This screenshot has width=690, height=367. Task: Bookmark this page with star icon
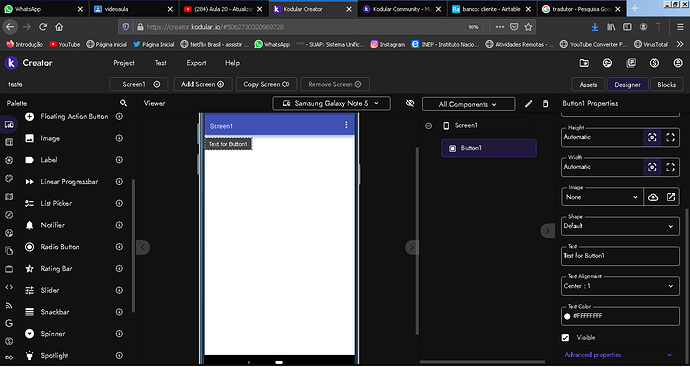click(x=529, y=27)
